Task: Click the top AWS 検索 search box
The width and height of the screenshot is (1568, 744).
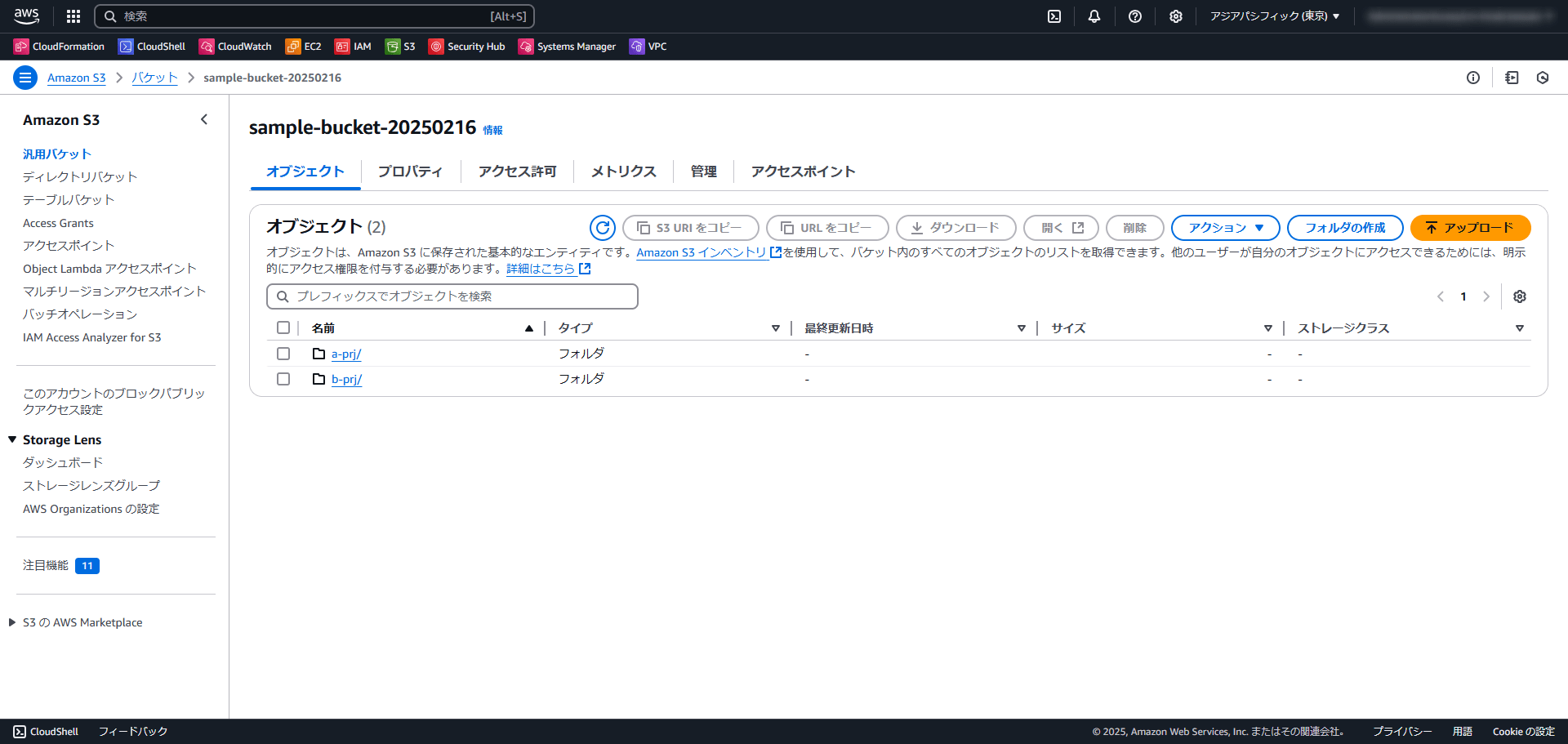Action: pos(314,16)
